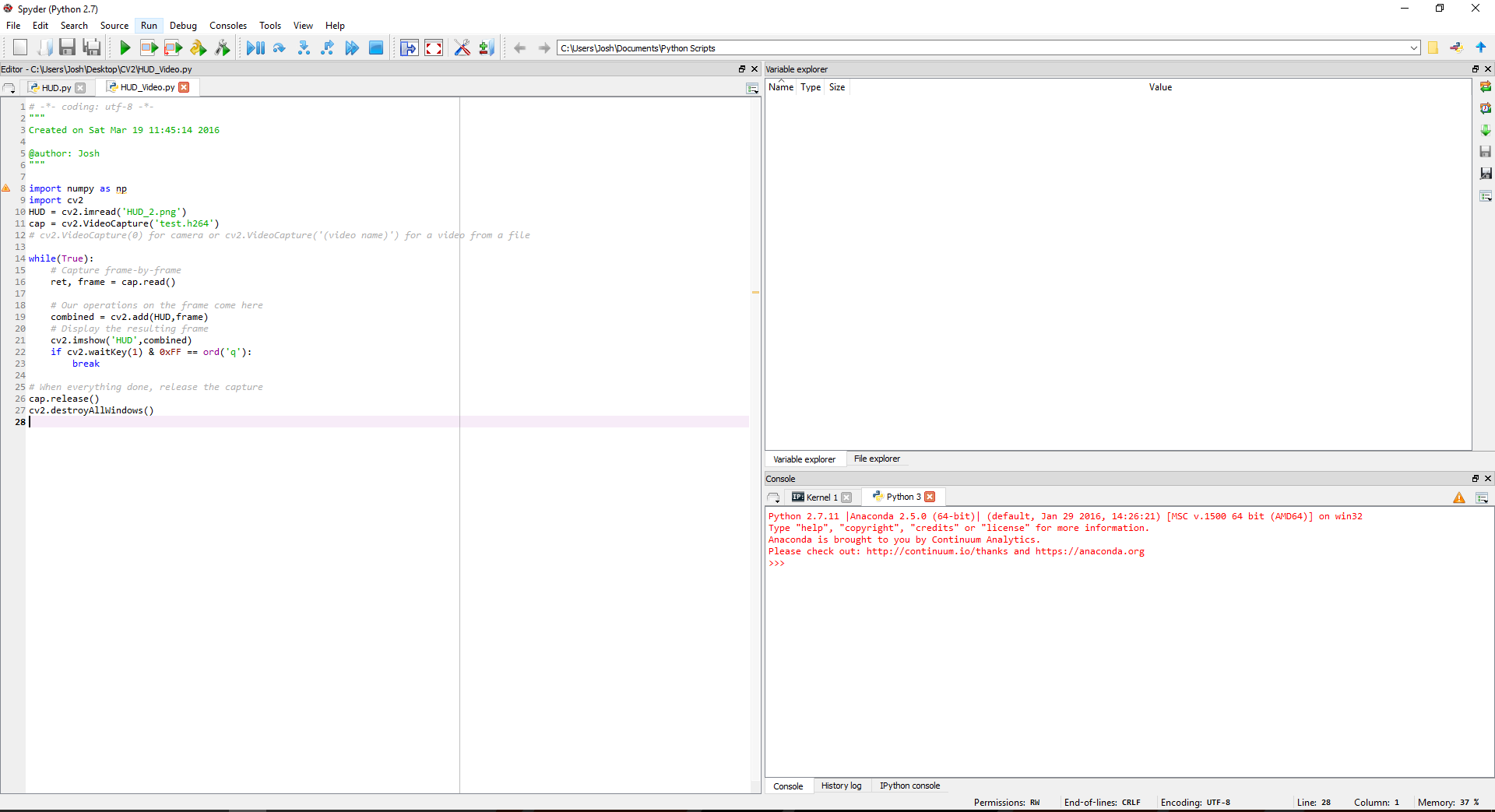Viewport: 1495px width, 812px height.
Task: Open editor tab browse dropdown
Action: [9, 88]
